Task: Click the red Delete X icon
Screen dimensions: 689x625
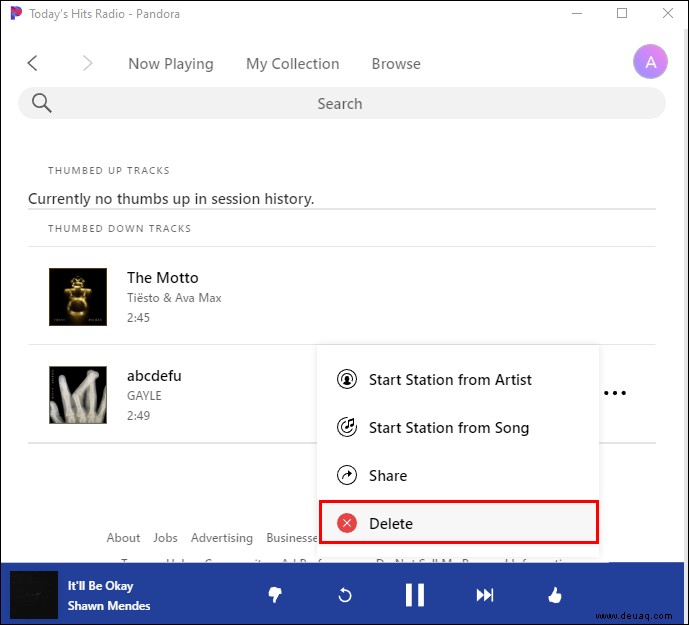Action: click(x=347, y=523)
